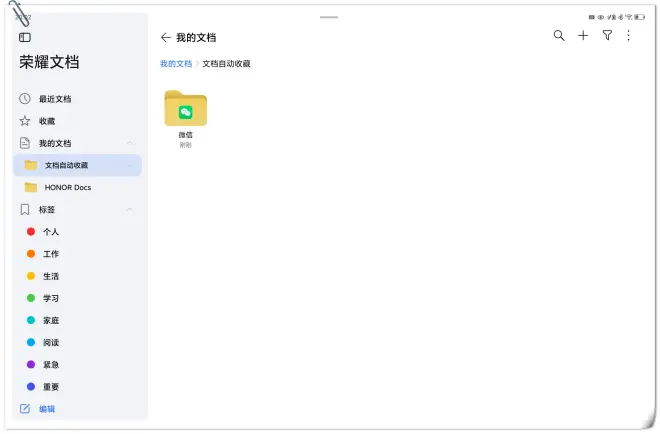Open the search magnifier icon
Screen dimensions: 660x434
[x=559, y=36]
